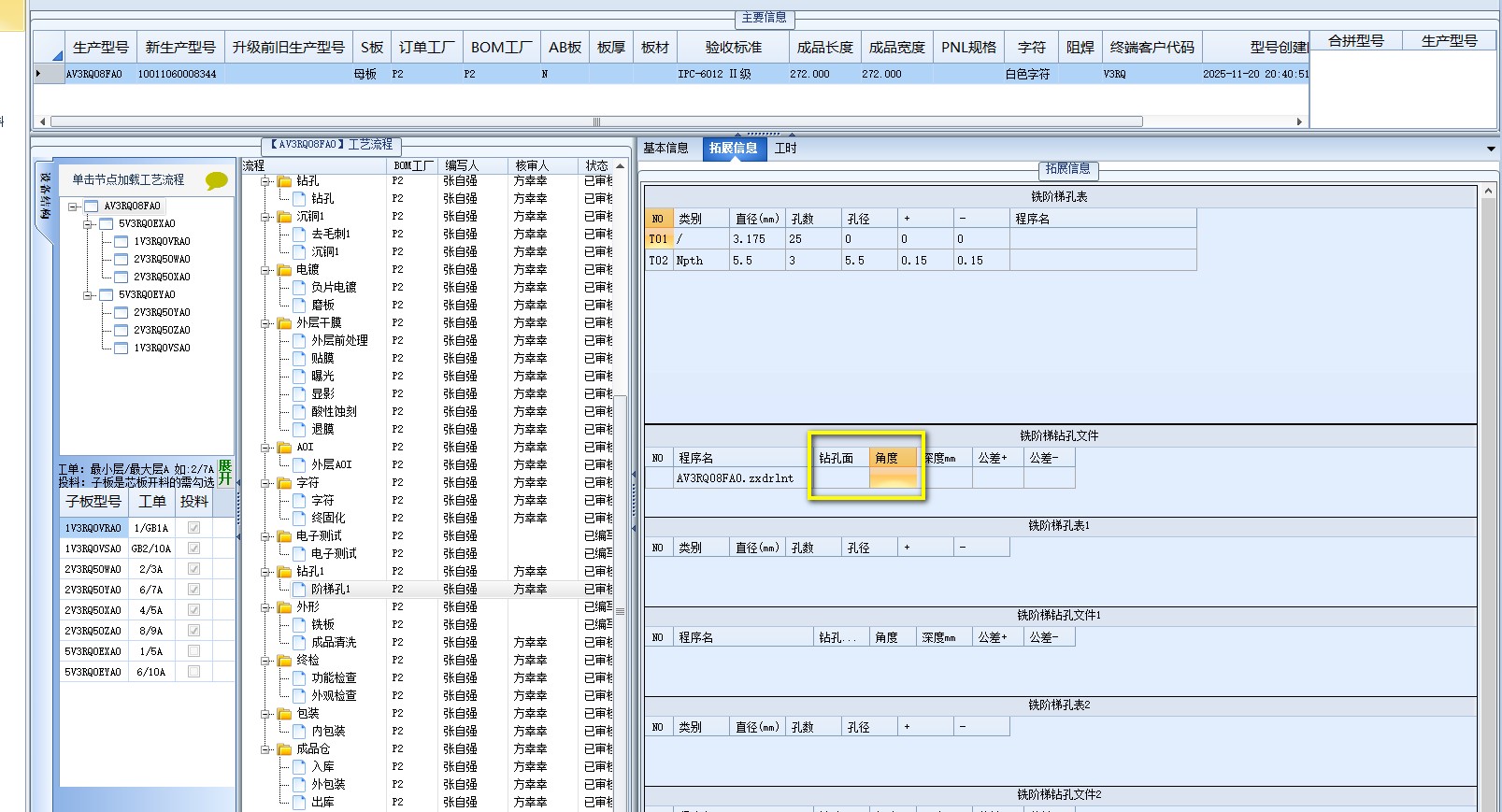Click the 外形 group folder icon

pos(284,607)
